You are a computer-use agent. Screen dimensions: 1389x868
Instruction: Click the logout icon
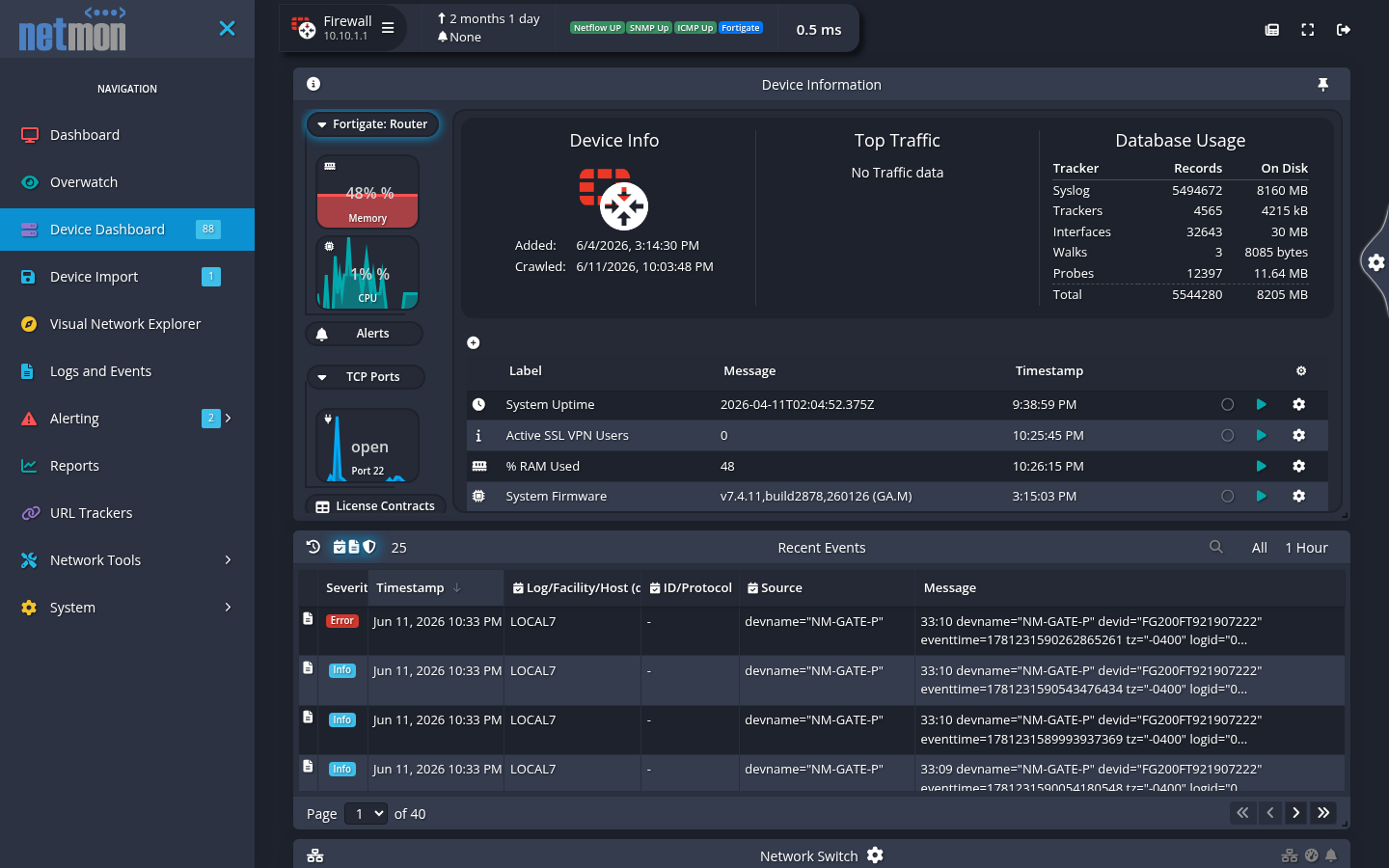(x=1344, y=30)
